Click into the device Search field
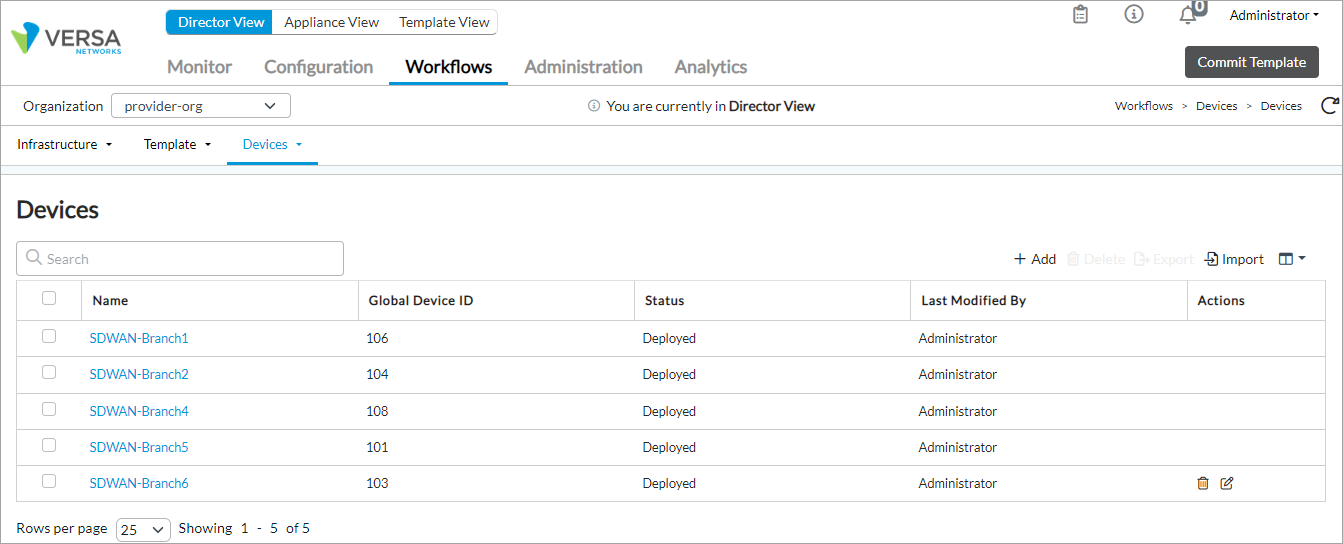 (180, 259)
